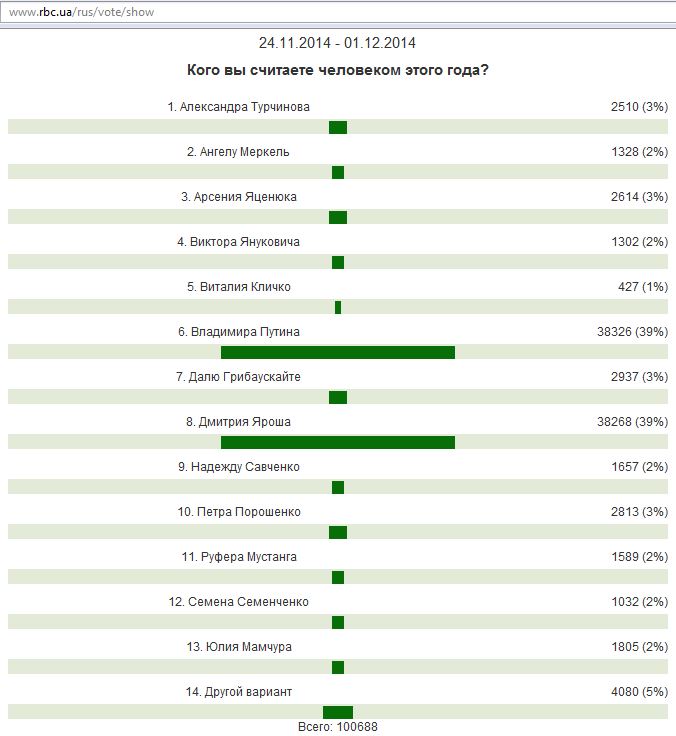Image resolution: width=676 pixels, height=736 pixels.
Task: Select option 9 Надежду Савченко
Action: tap(238, 467)
